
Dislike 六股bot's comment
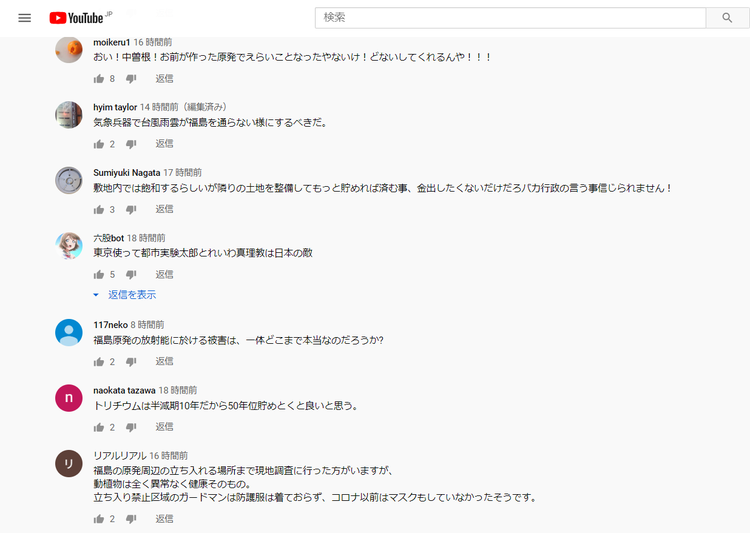131,275
